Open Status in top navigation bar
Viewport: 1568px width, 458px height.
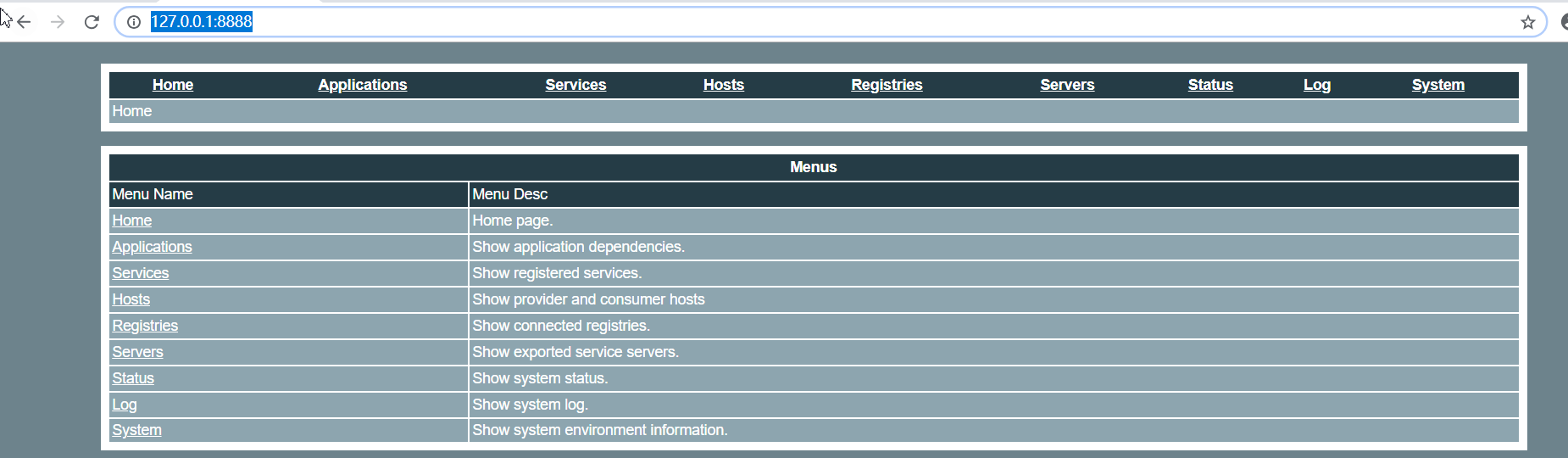1210,85
